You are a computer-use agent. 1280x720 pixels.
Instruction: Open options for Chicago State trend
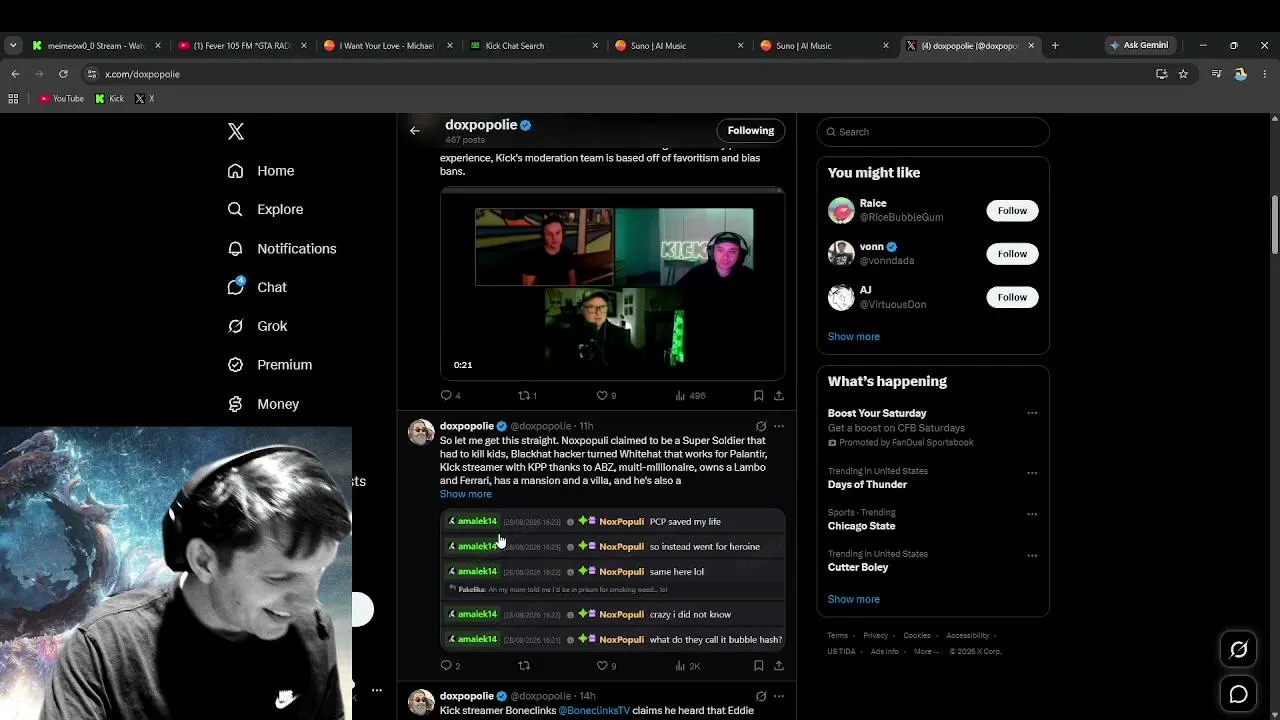1032,513
